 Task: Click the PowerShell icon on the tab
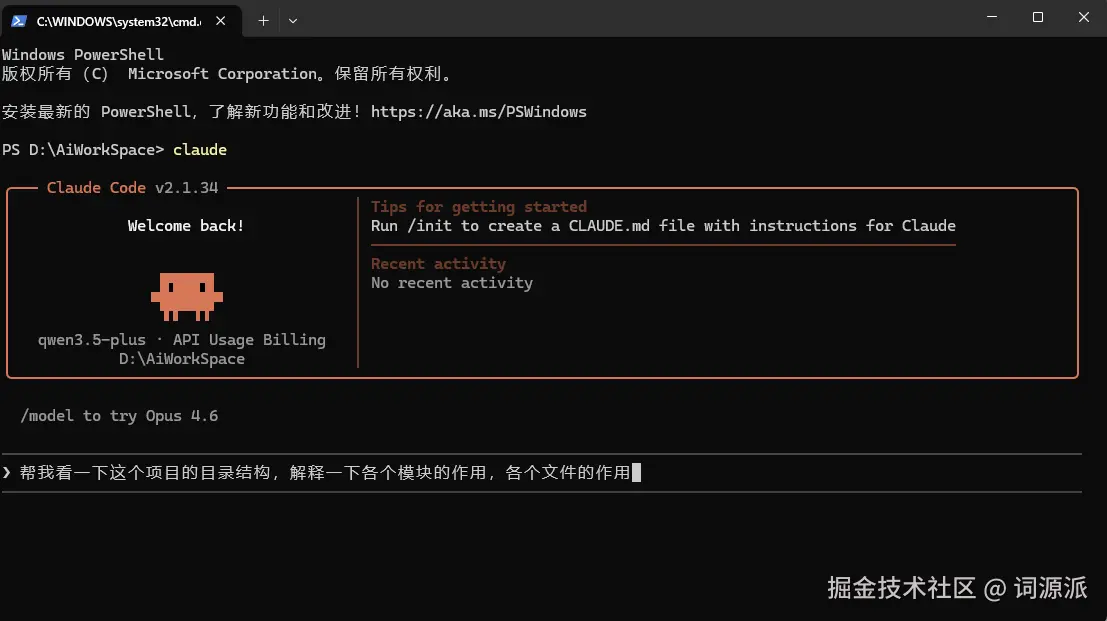coord(19,21)
